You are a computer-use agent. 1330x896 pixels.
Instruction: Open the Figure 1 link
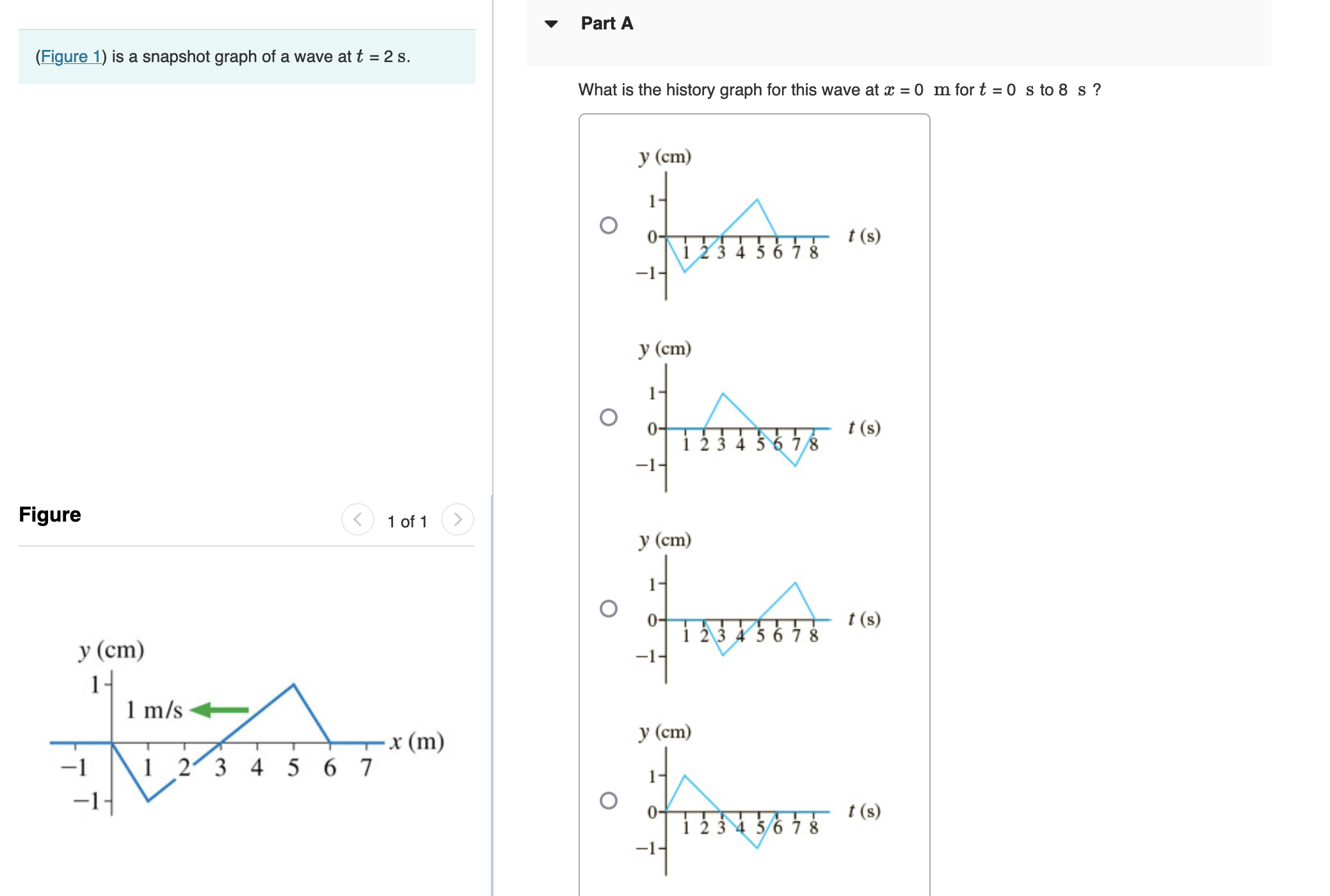(x=71, y=56)
